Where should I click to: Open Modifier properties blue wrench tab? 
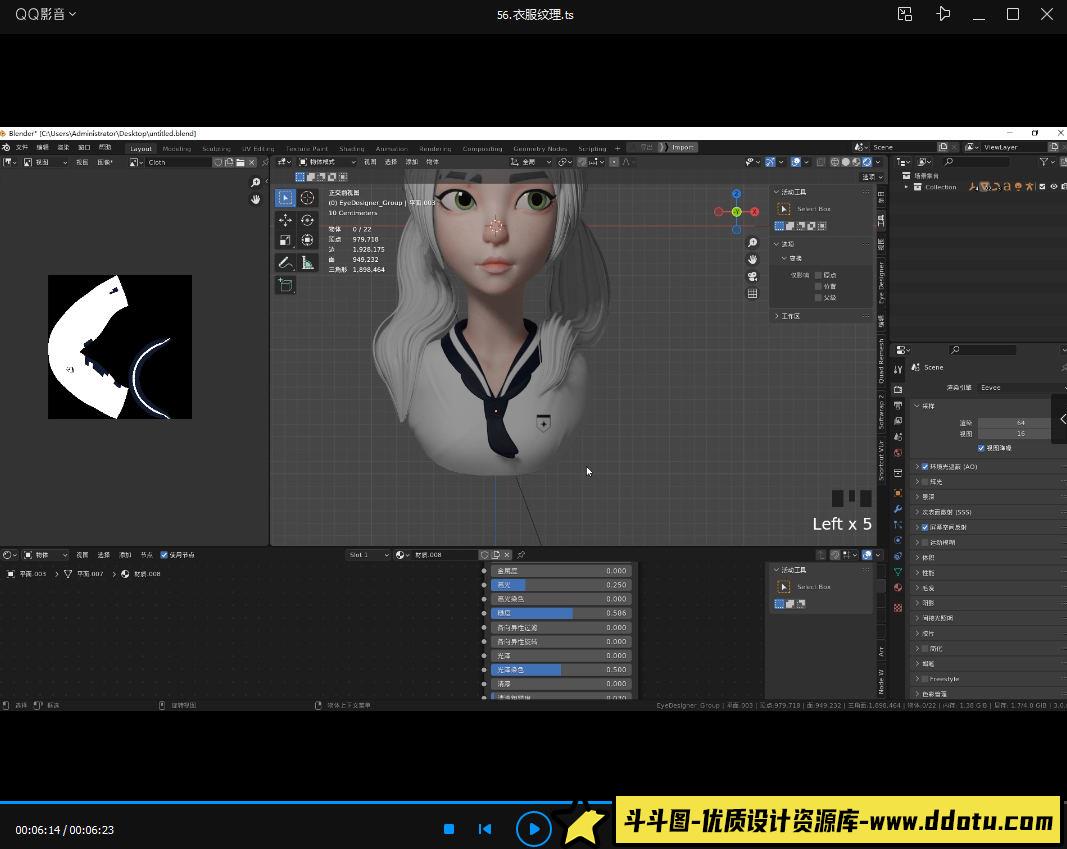point(898,509)
